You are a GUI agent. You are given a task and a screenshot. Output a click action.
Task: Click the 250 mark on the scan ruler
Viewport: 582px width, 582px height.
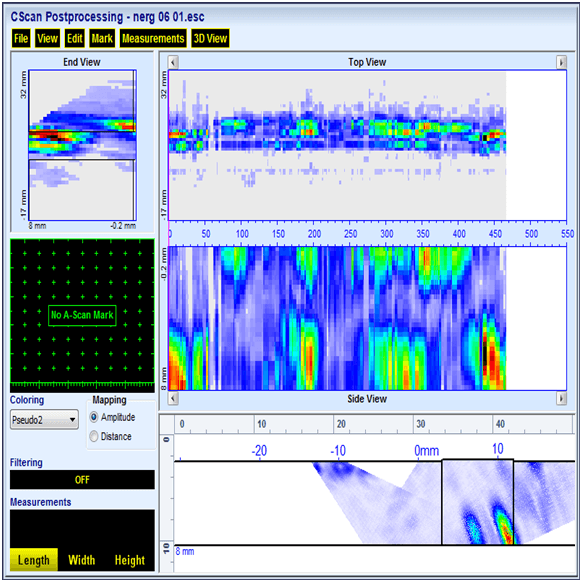(350, 233)
